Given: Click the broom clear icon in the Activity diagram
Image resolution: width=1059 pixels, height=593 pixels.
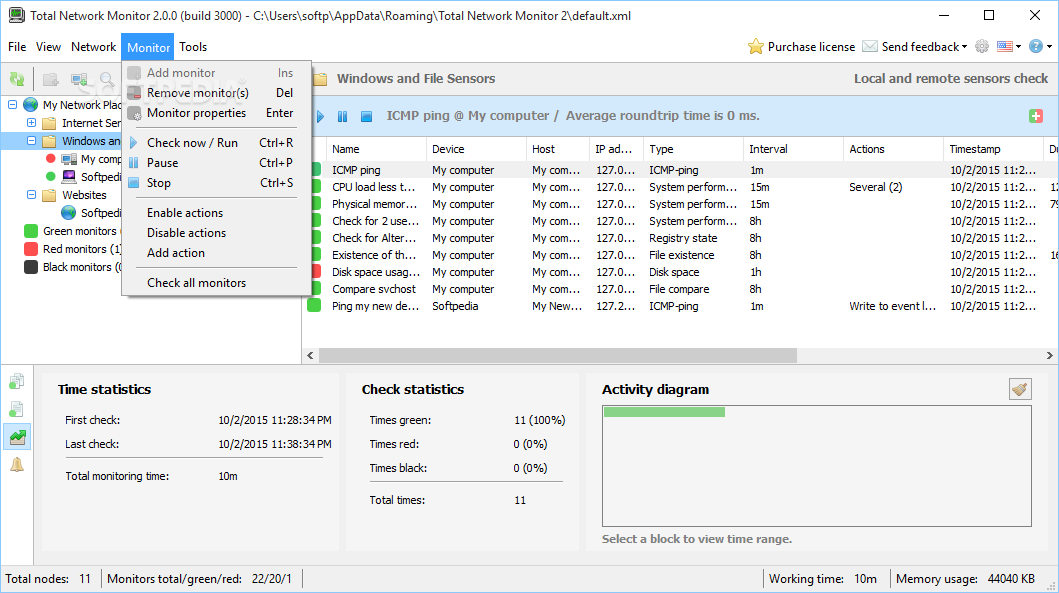Looking at the screenshot, I should point(1020,389).
